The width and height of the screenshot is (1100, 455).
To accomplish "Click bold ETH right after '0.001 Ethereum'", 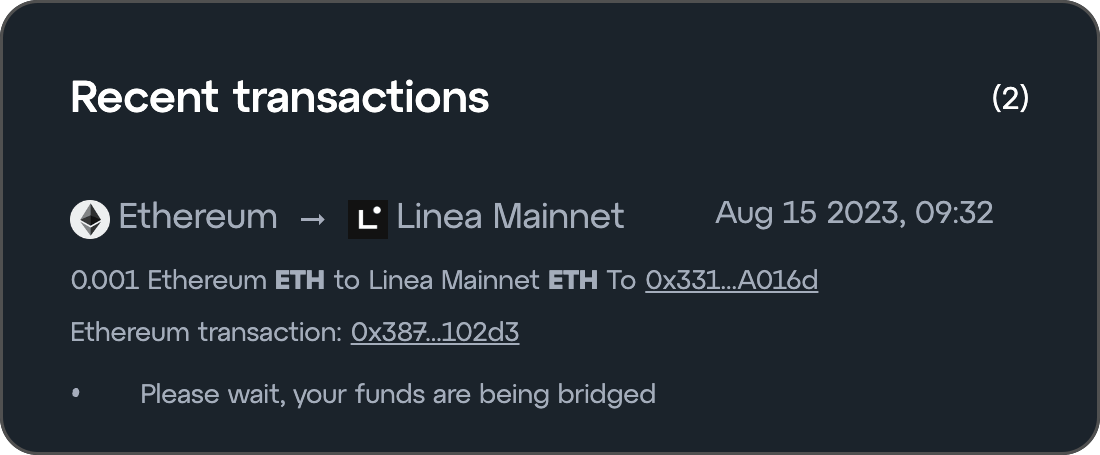I will point(300,281).
